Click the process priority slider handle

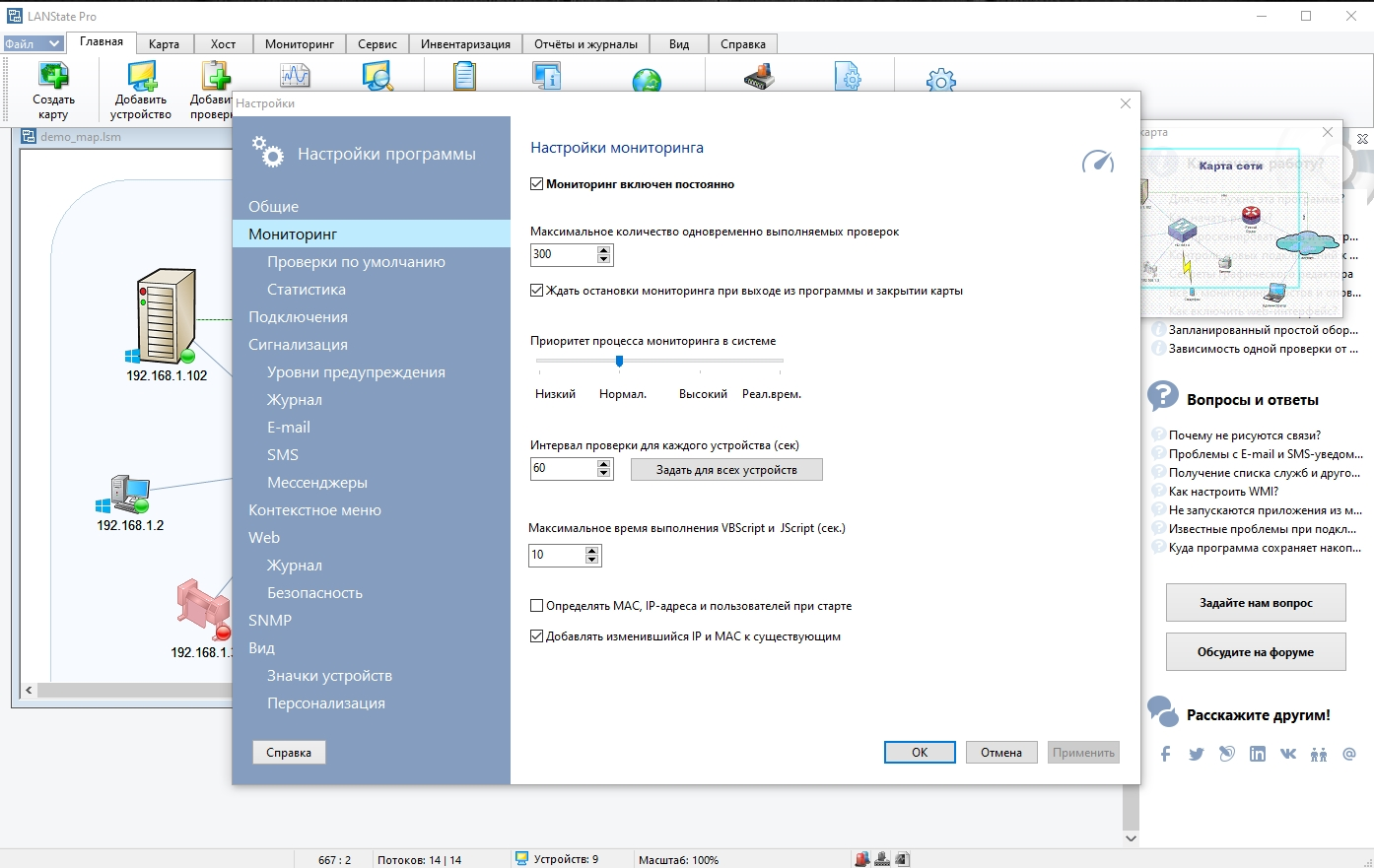pyautogui.click(x=619, y=361)
